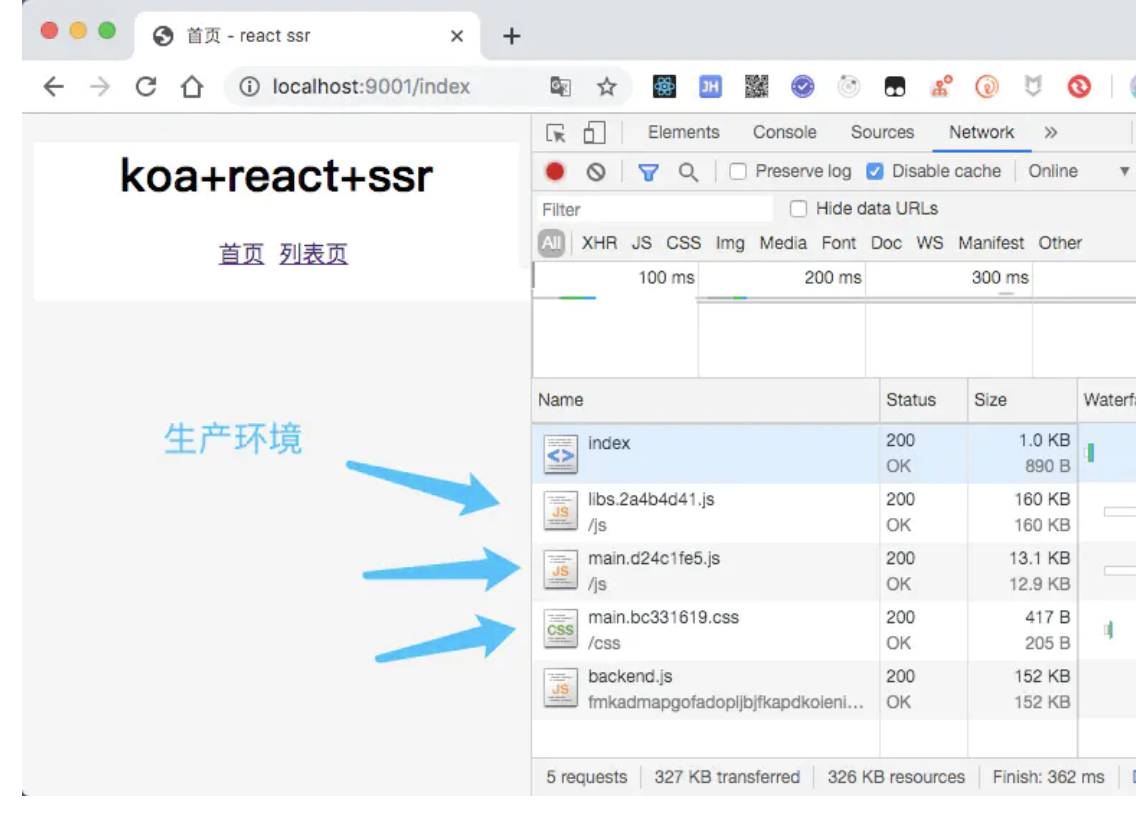Check Hide data URLs
1136x828 pixels.
coord(798,209)
